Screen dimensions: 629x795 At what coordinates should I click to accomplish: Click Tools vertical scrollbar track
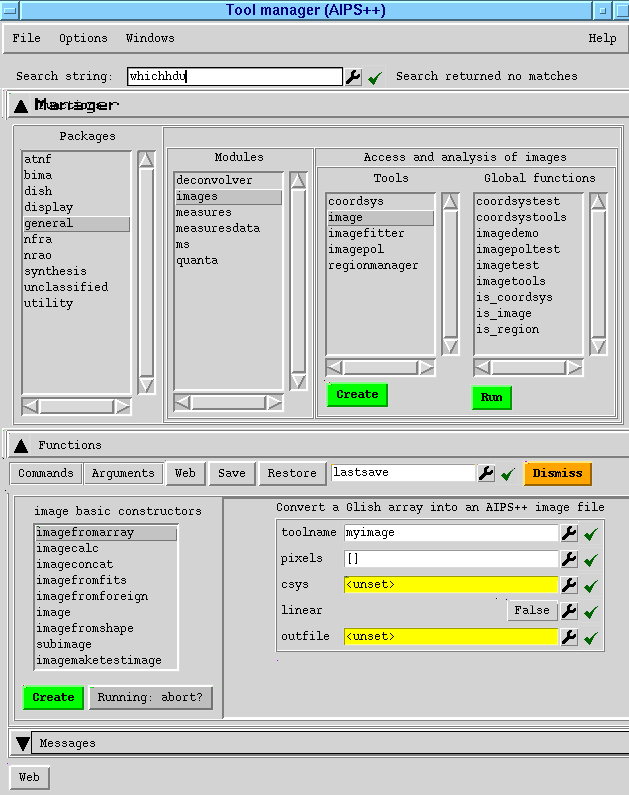(x=450, y=274)
